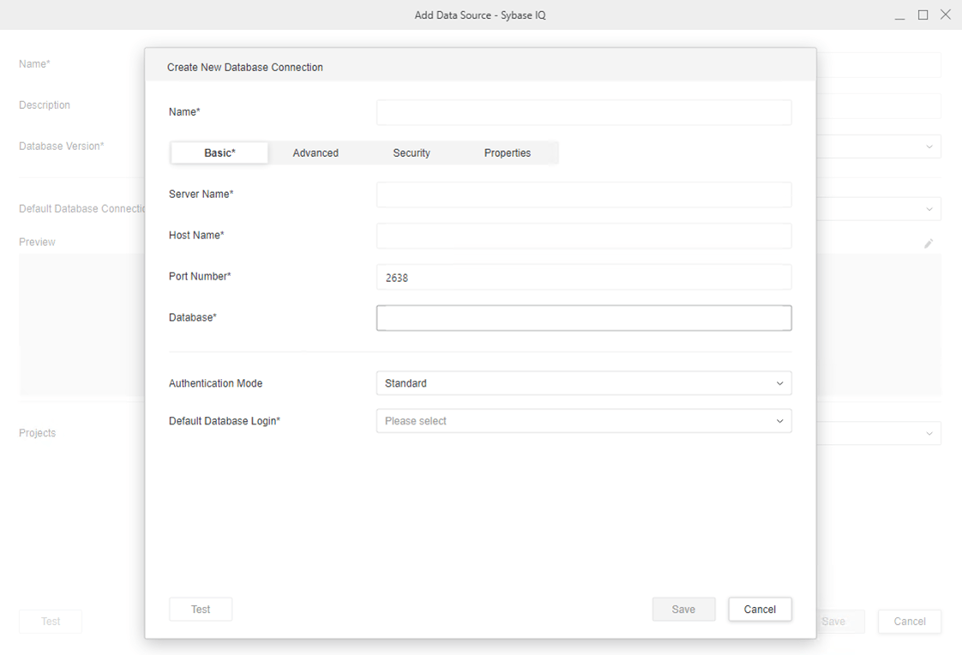Switch to the Basic tab
Image resolution: width=962 pixels, height=656 pixels.
coord(220,153)
